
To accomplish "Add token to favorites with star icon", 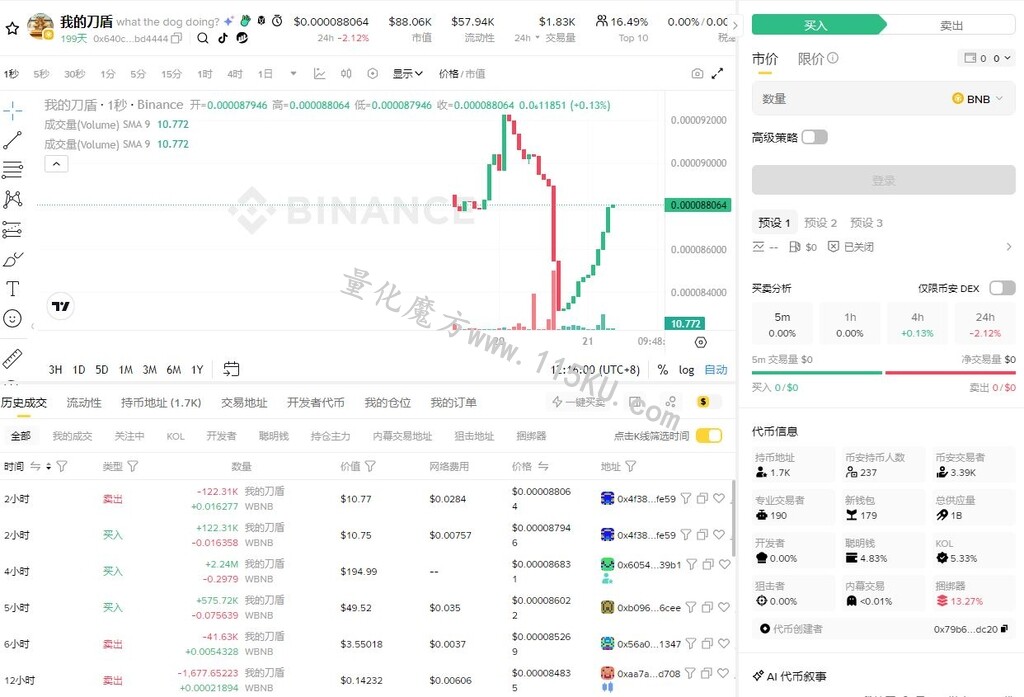I will pos(12,29).
